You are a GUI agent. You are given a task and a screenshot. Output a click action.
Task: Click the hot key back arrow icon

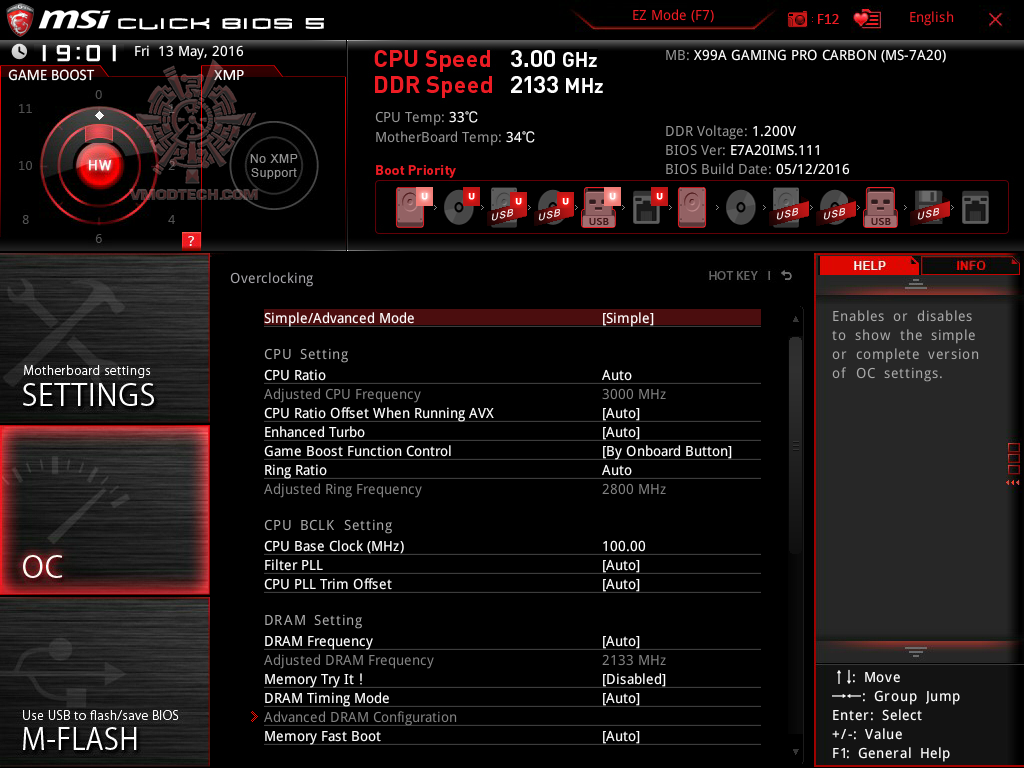[787, 276]
